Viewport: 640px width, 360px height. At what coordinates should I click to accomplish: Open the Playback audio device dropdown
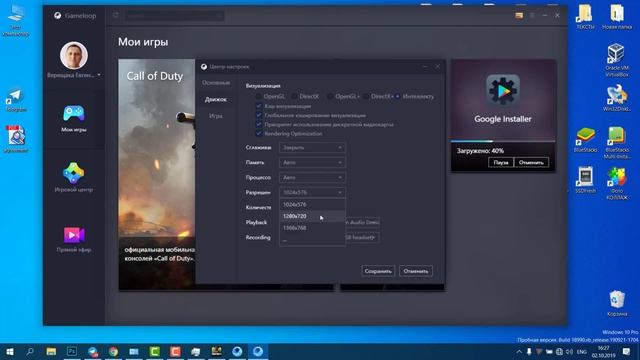[x=363, y=222]
